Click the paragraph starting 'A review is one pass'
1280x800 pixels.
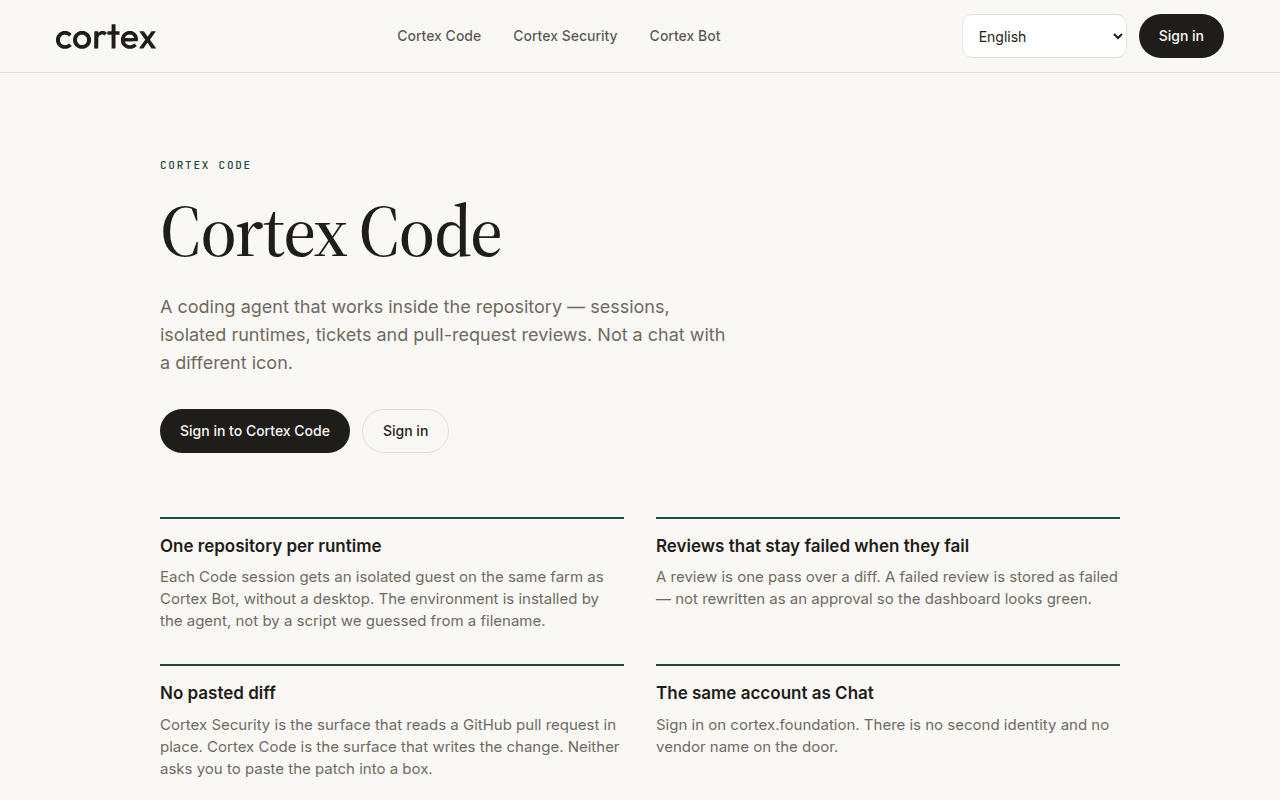pos(887,588)
